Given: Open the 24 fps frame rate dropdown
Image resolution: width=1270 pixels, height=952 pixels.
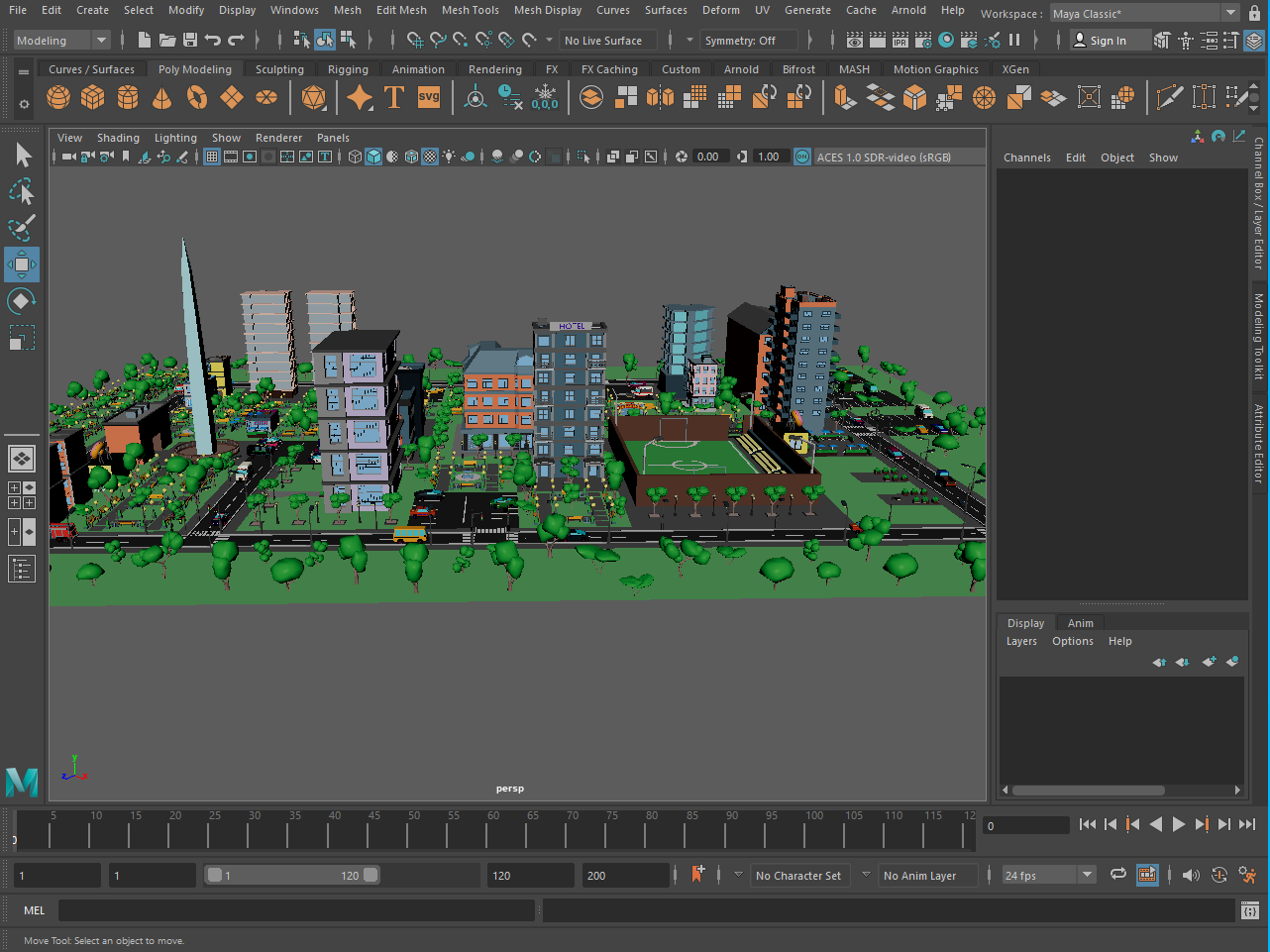Looking at the screenshot, I should 1087,875.
